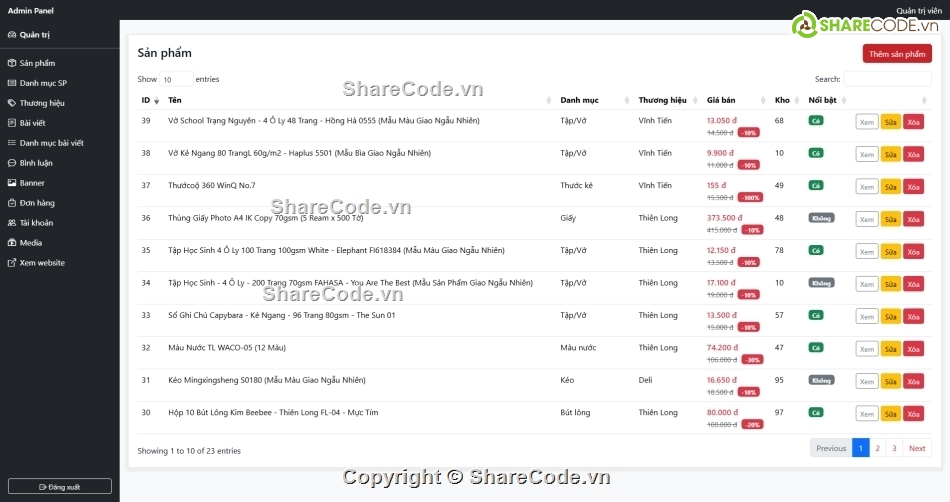Click the Tài khoản users icon
The image size is (950, 502).
point(12,223)
